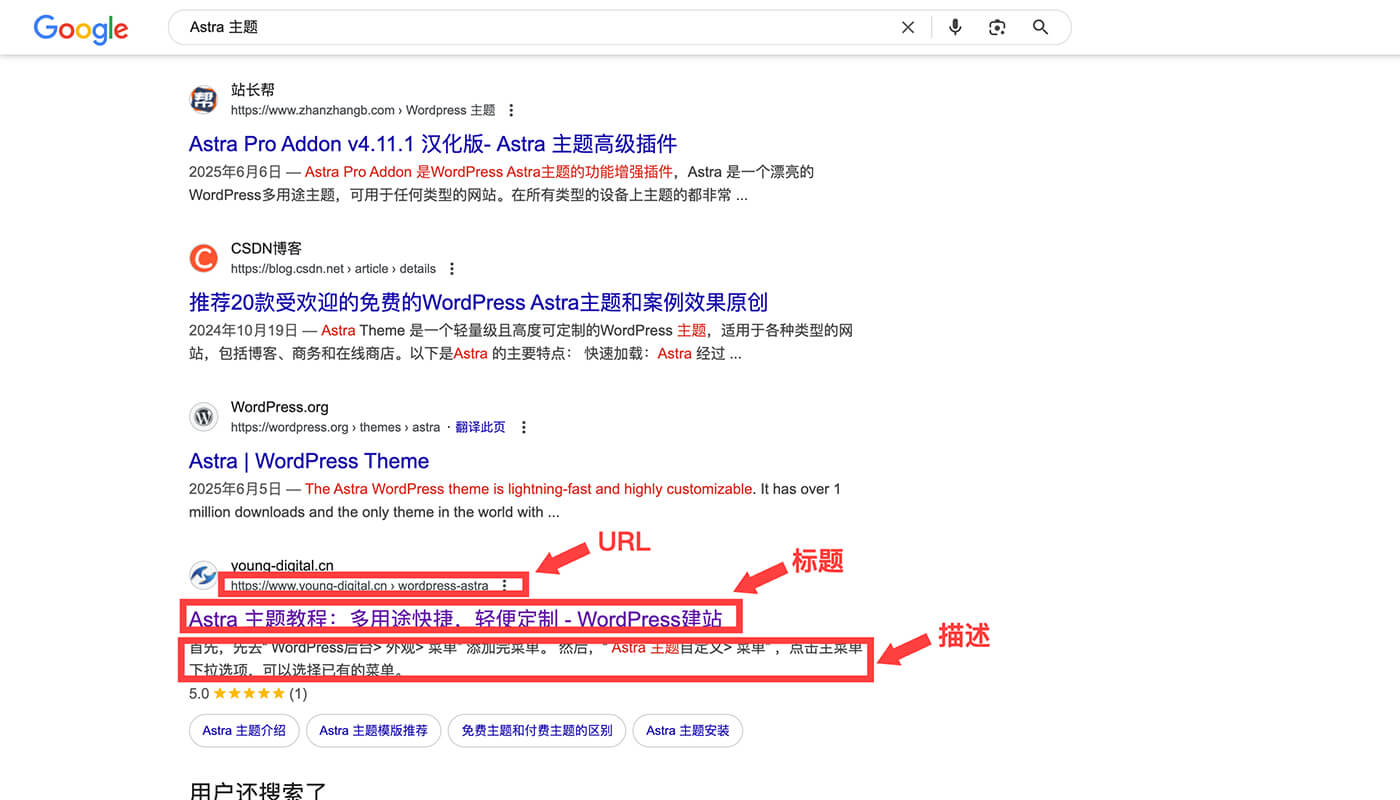Open more options for CSDN博客 result
Viewport: 1400px width, 800px height.
pyautogui.click(x=452, y=269)
